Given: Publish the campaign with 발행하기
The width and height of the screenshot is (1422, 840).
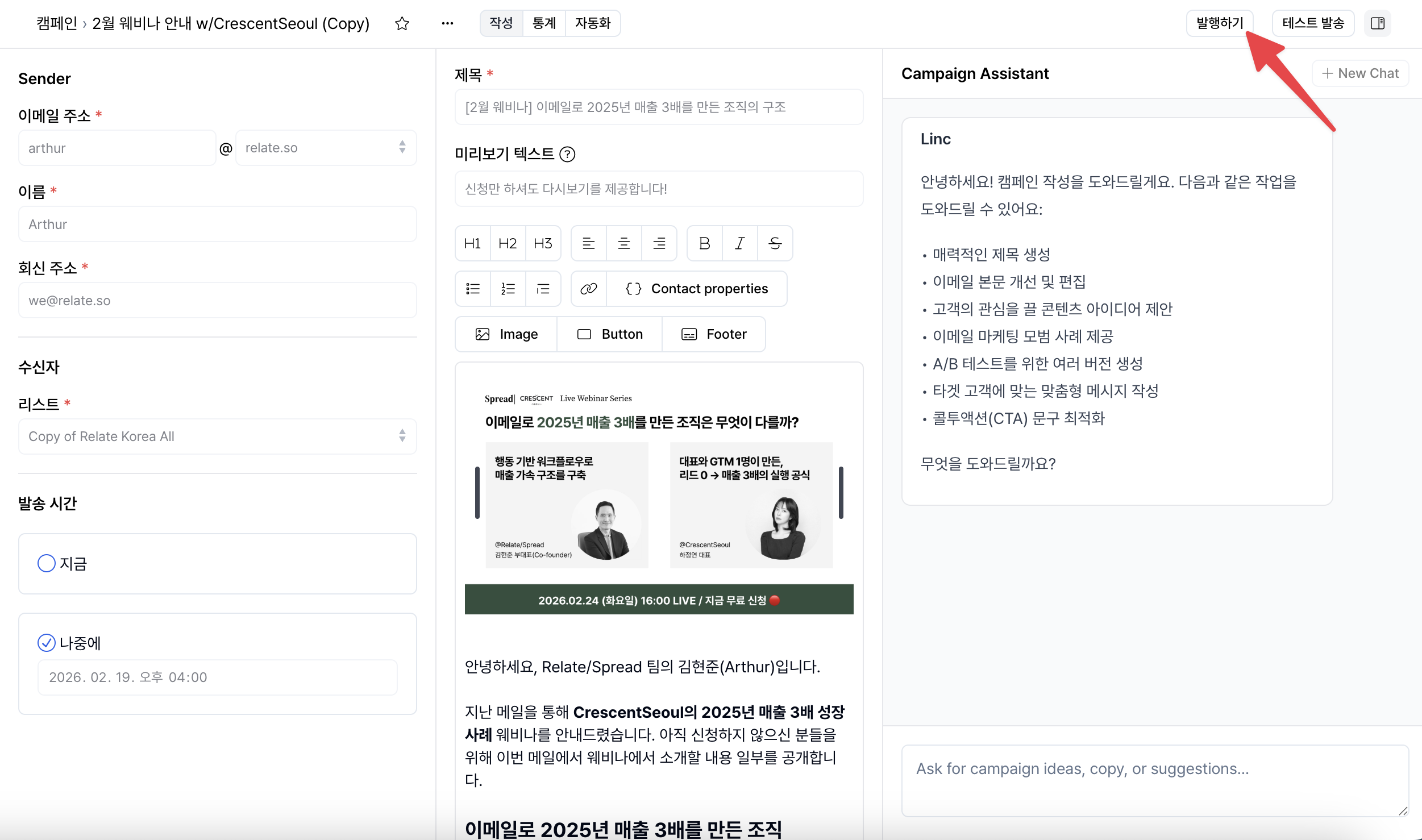Looking at the screenshot, I should (x=1220, y=23).
